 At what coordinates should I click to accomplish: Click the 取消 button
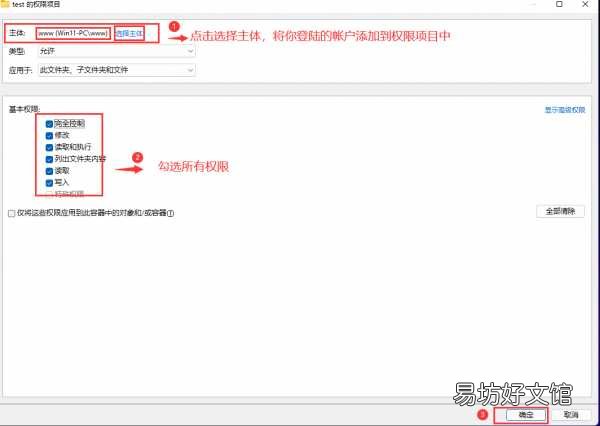pyautogui.click(x=571, y=415)
